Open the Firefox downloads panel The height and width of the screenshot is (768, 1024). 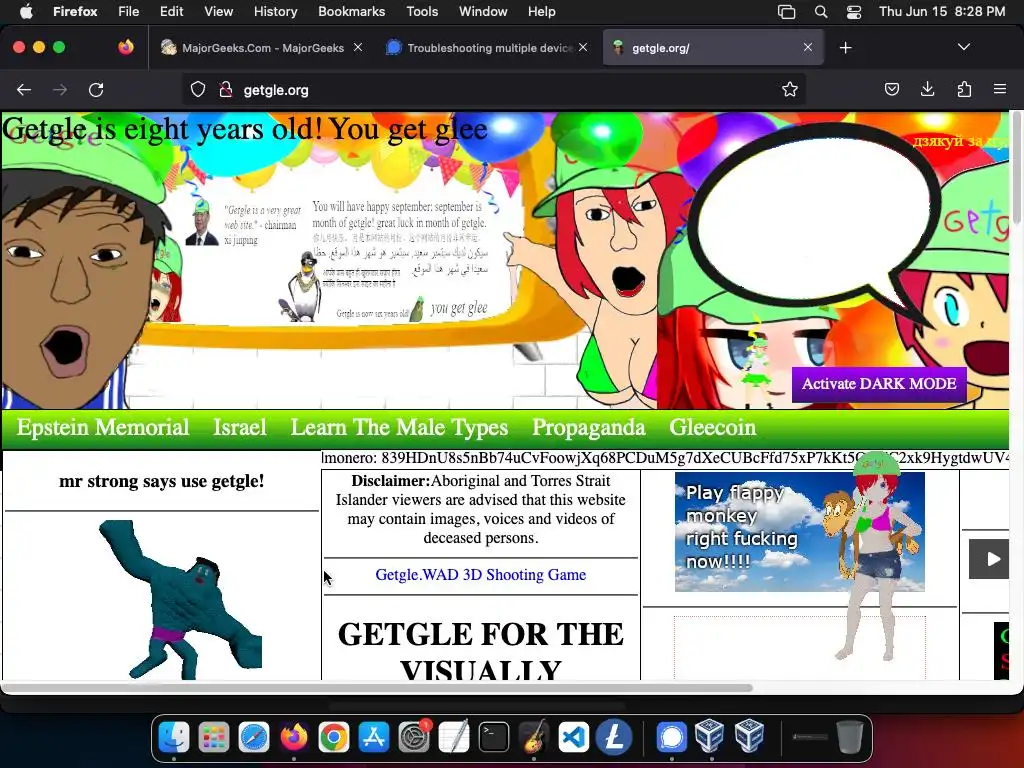[x=927, y=90]
